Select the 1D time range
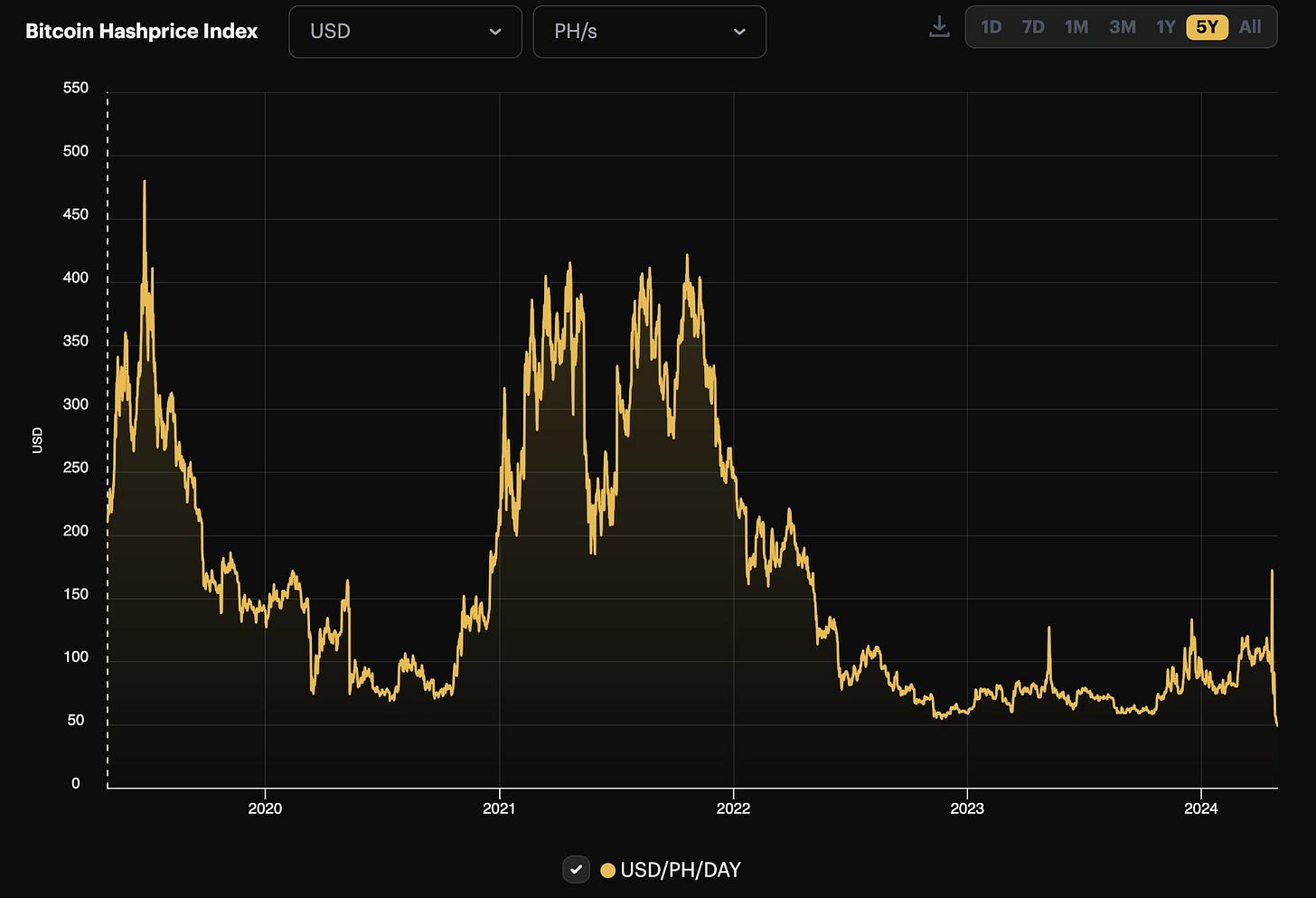This screenshot has height=898, width=1316. pyautogui.click(x=991, y=27)
